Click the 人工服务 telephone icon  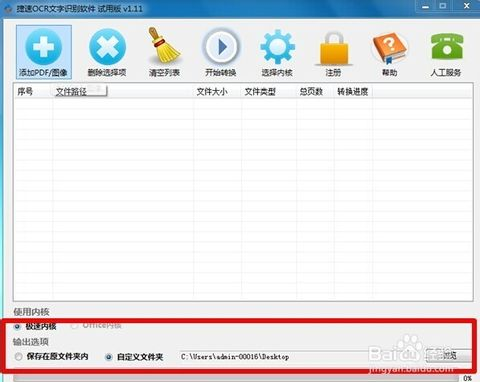[447, 46]
